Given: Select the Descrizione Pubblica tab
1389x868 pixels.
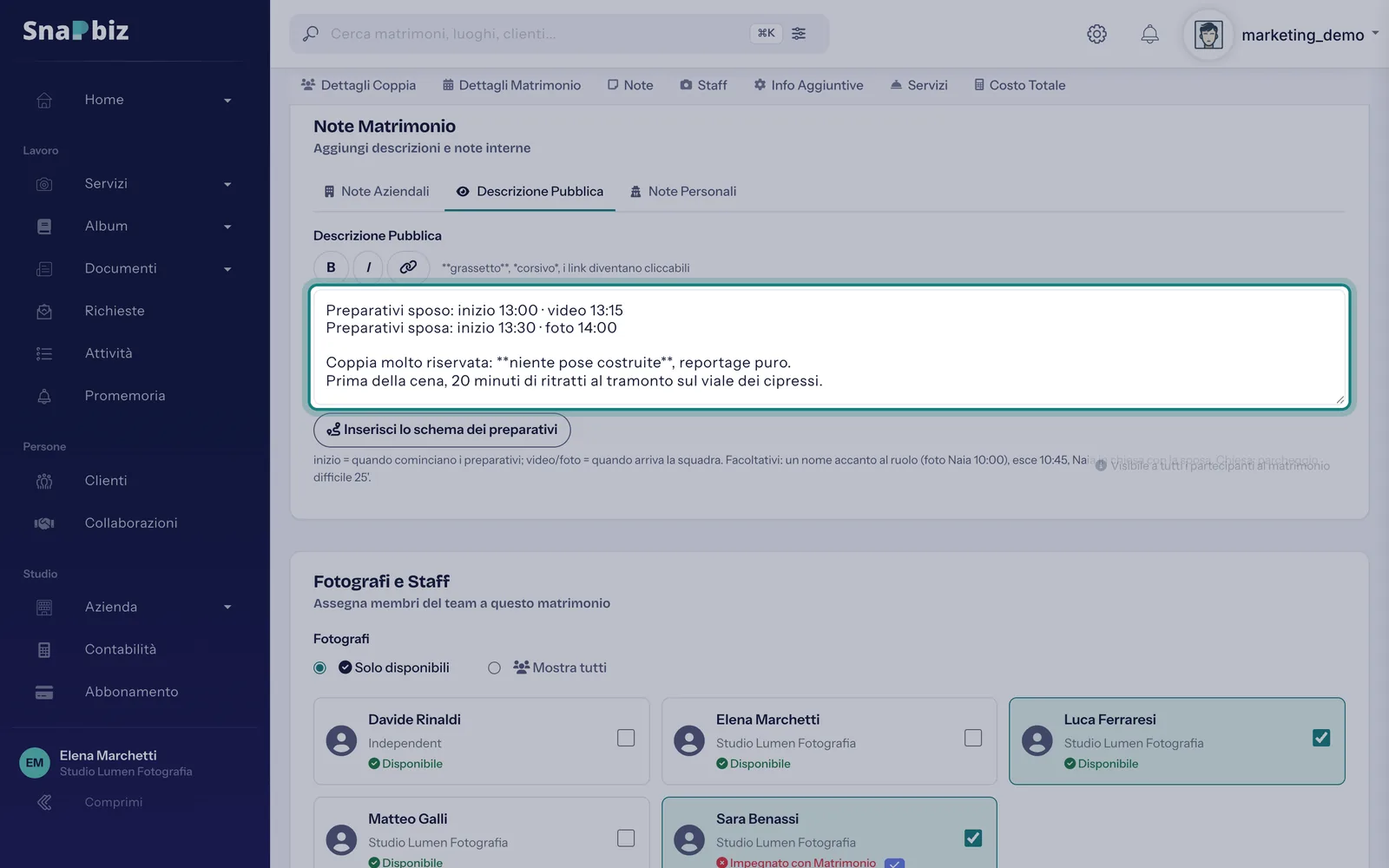Looking at the screenshot, I should pyautogui.click(x=530, y=192).
